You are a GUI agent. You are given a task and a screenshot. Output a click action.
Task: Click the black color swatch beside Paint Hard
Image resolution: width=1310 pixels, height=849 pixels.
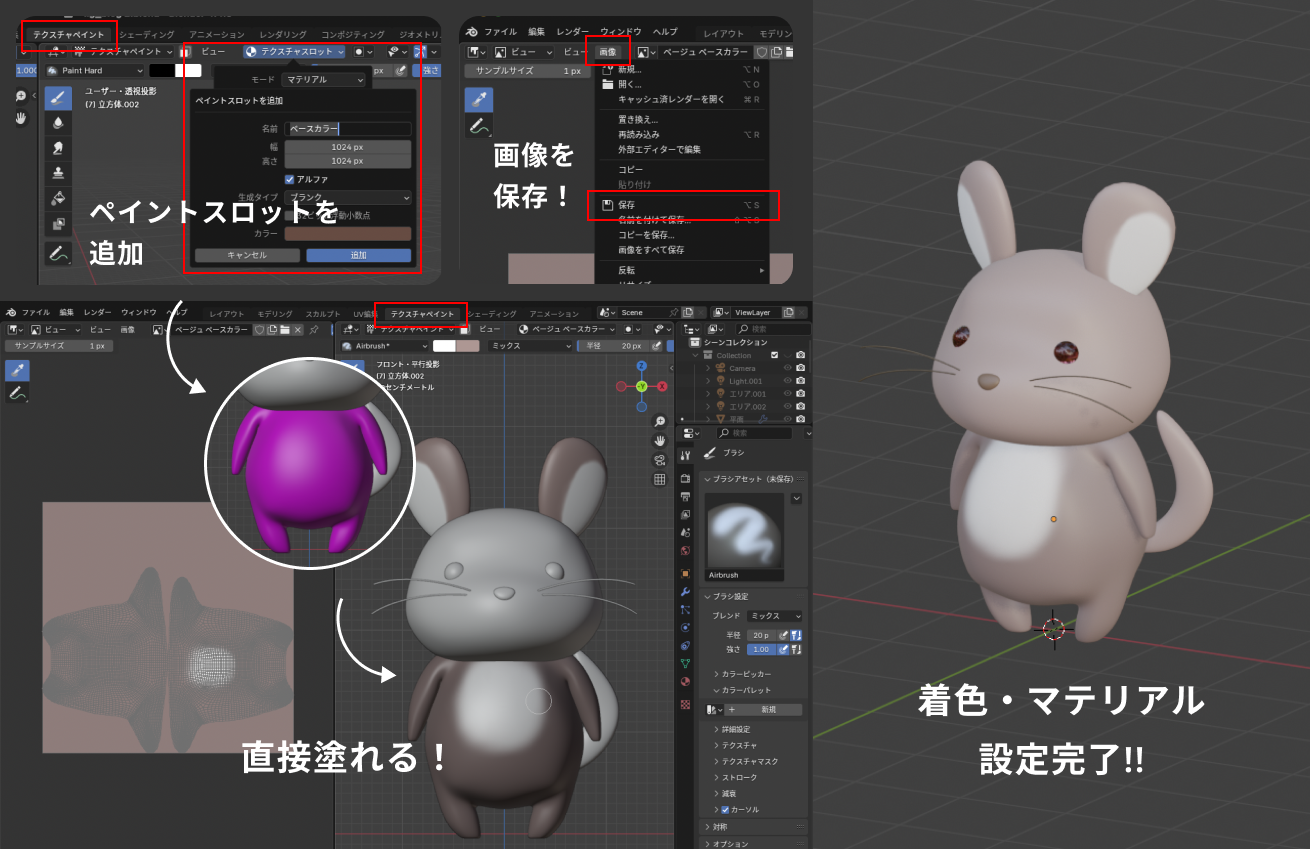point(161,70)
